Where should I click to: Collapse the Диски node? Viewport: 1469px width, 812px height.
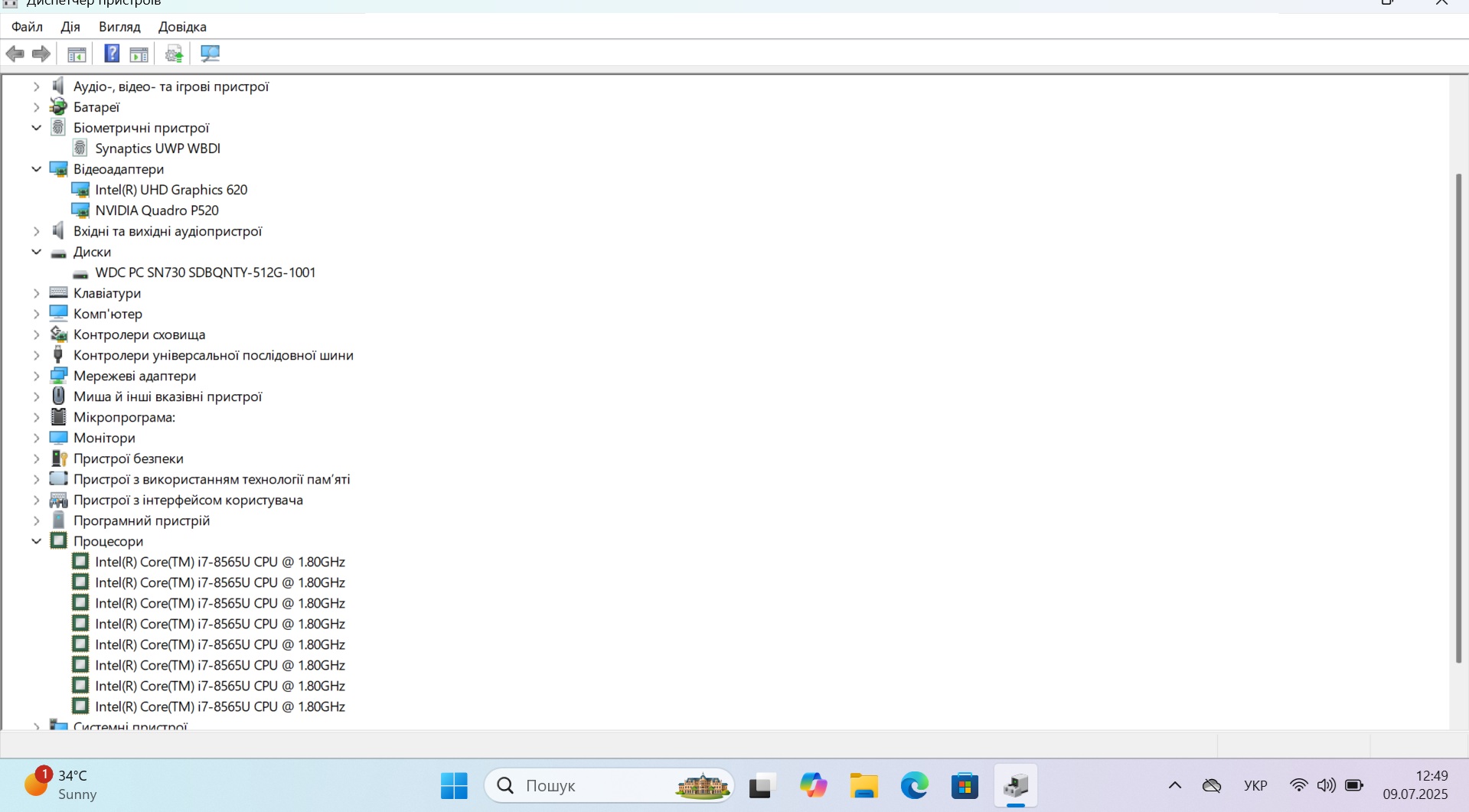coord(36,252)
